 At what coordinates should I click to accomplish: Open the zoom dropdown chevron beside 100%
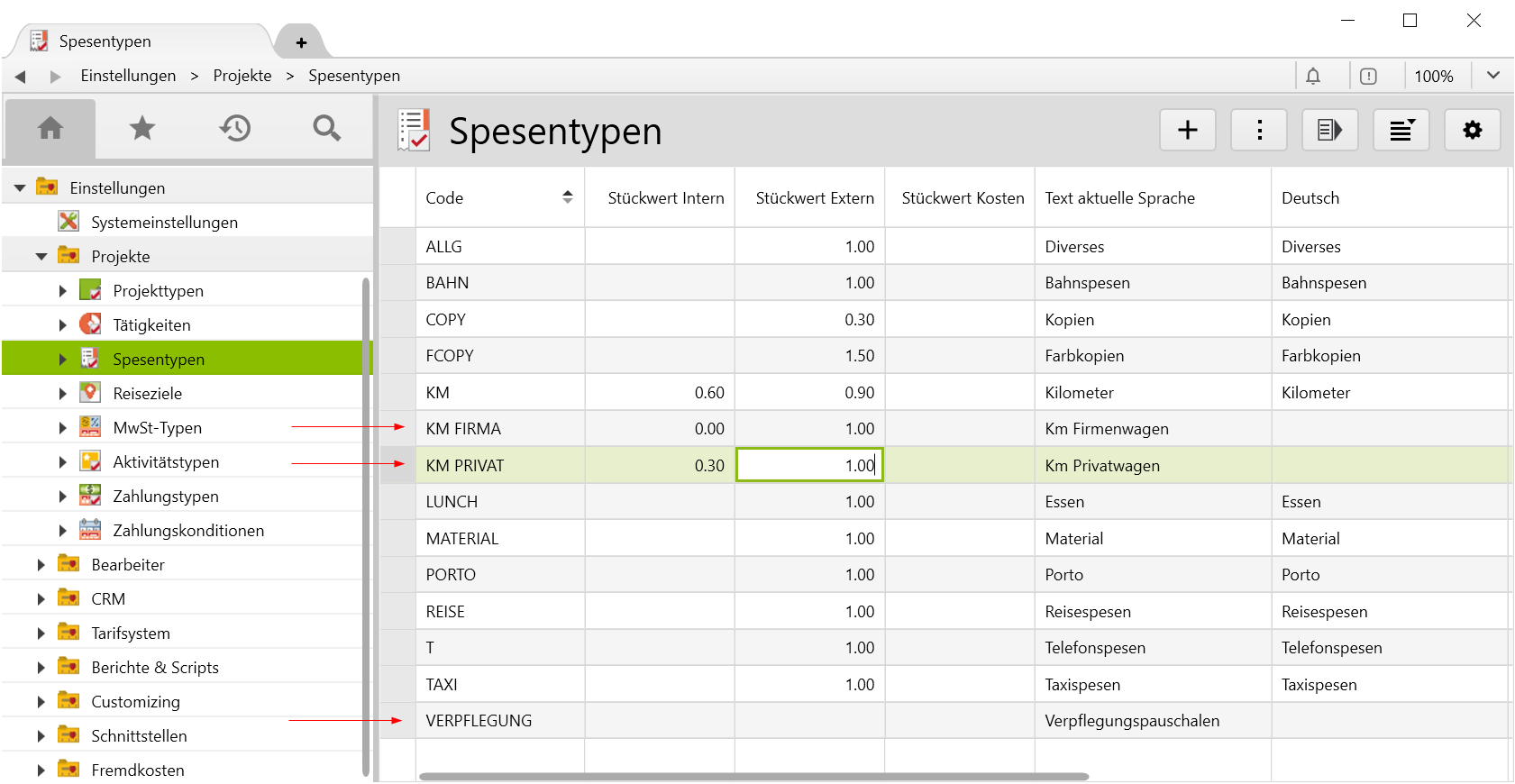1492,76
